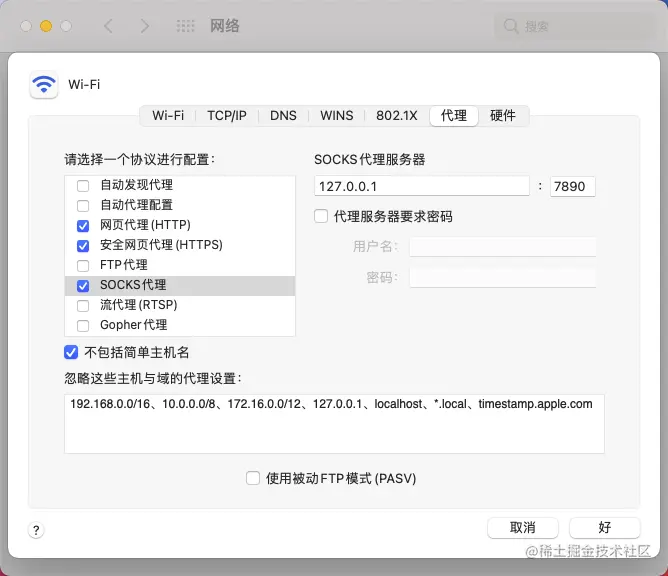
Task: Enable the 流代理 (RTSP) checkbox
Action: pos(83,306)
